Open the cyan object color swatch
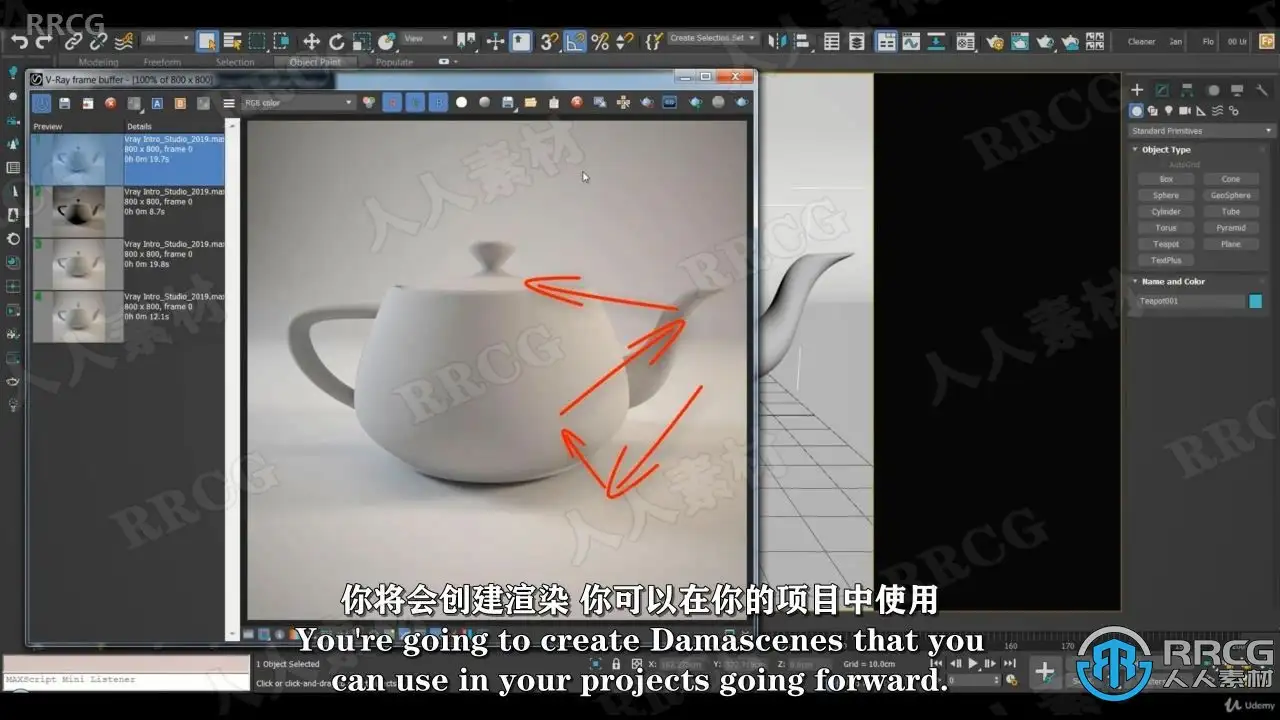1280x720 pixels. tap(1256, 301)
